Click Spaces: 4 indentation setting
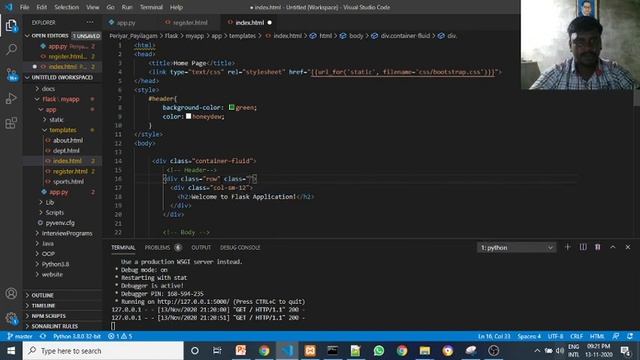 click(529, 336)
